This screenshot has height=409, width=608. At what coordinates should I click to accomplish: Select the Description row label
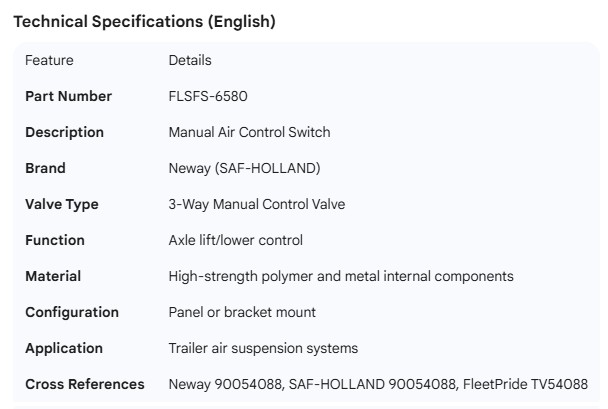pos(64,132)
